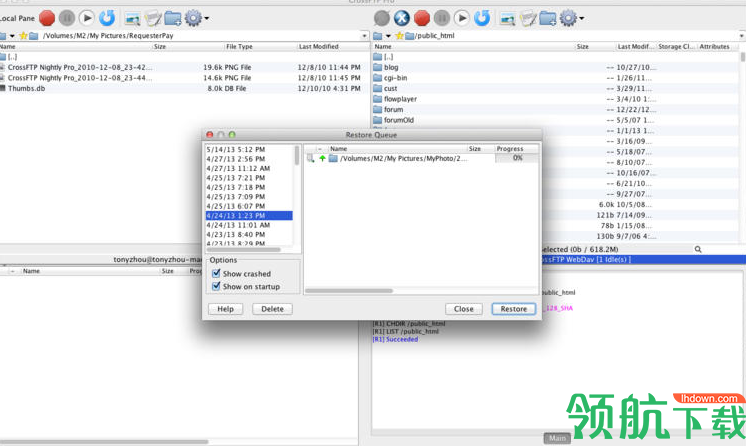Refresh the local pane file listing
This screenshot has width=746, height=446.
pos(107,18)
